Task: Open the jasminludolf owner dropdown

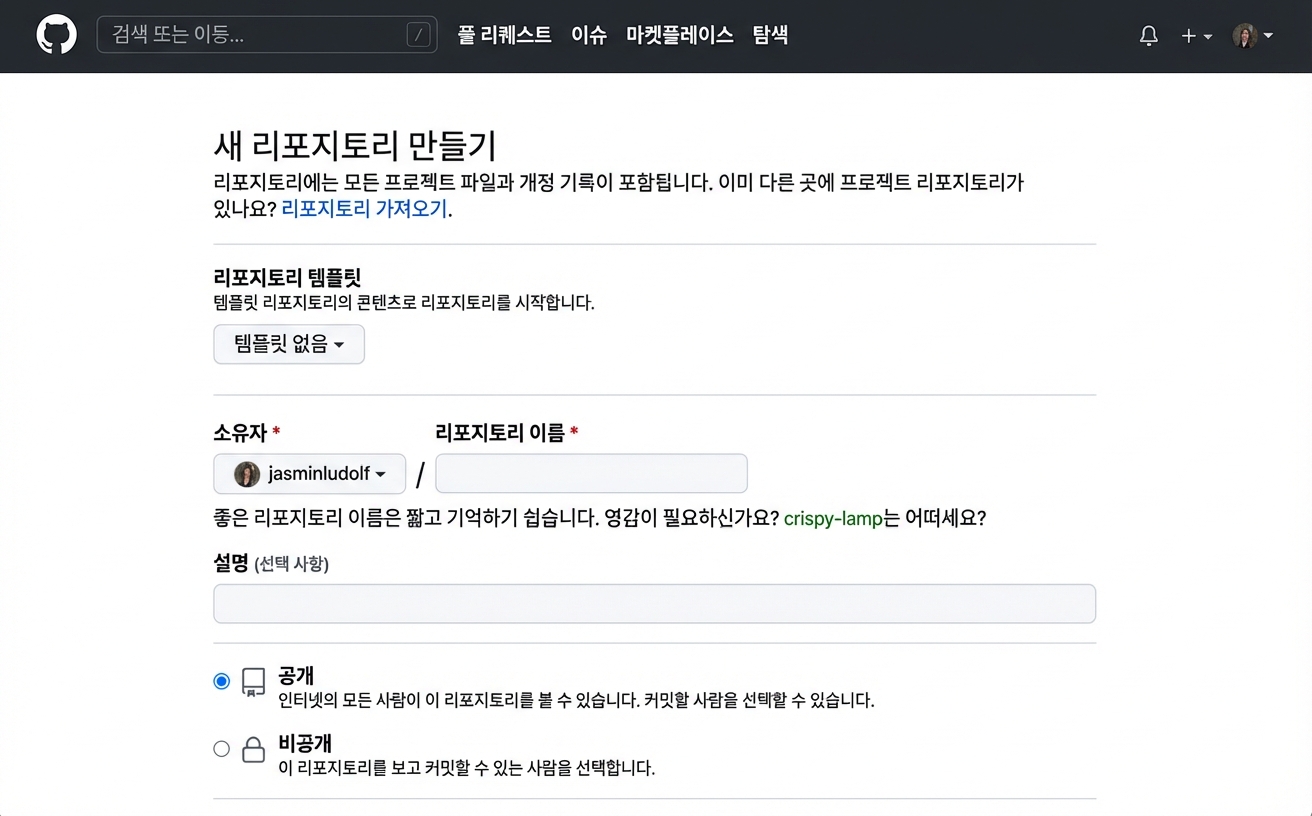Action: click(310, 474)
